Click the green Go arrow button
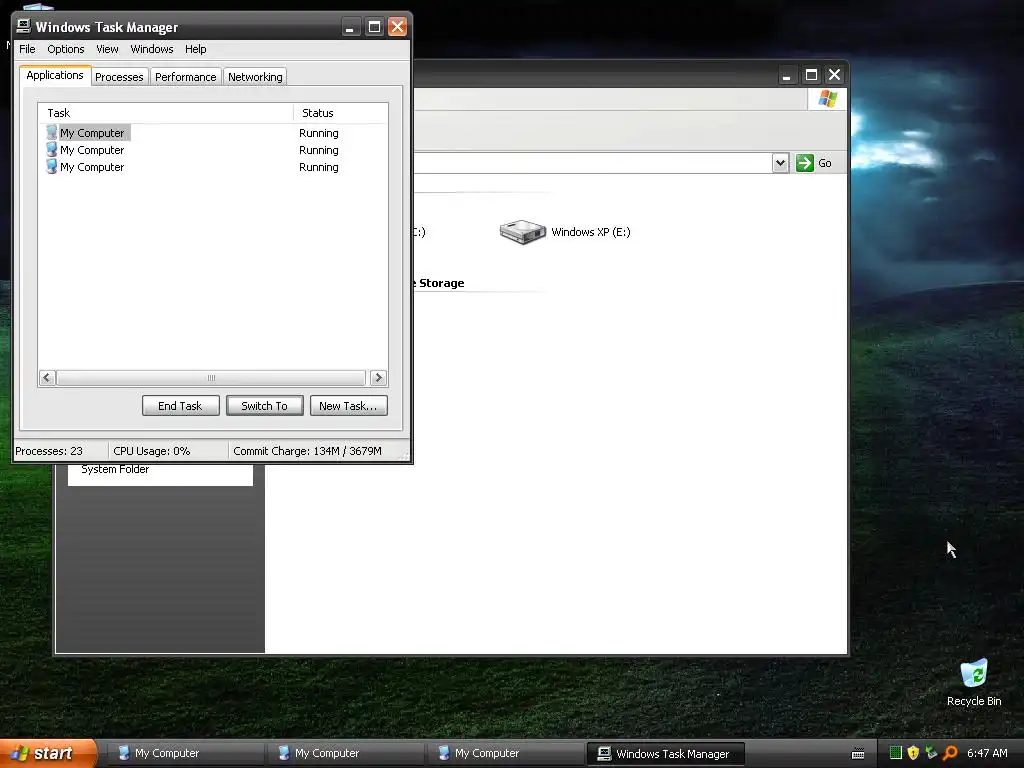The height and width of the screenshot is (768, 1024). pyautogui.click(x=805, y=163)
